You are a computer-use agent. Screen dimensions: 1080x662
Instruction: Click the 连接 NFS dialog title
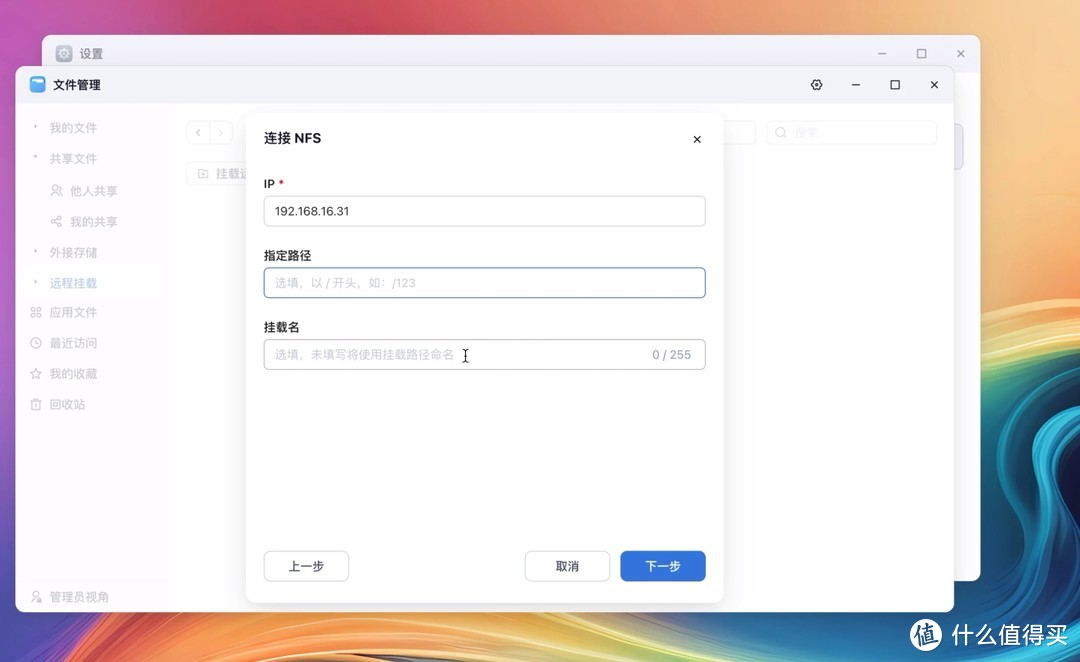click(x=292, y=138)
